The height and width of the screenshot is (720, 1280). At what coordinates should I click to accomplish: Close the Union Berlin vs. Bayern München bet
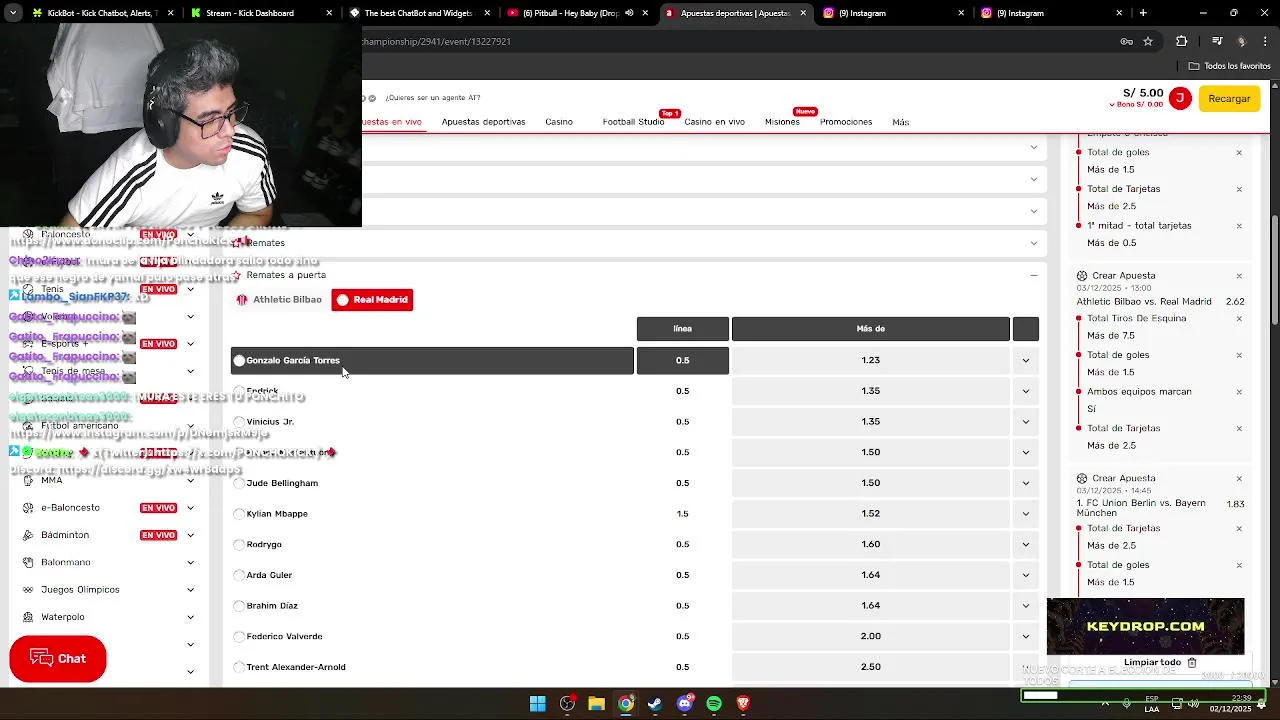1239,479
